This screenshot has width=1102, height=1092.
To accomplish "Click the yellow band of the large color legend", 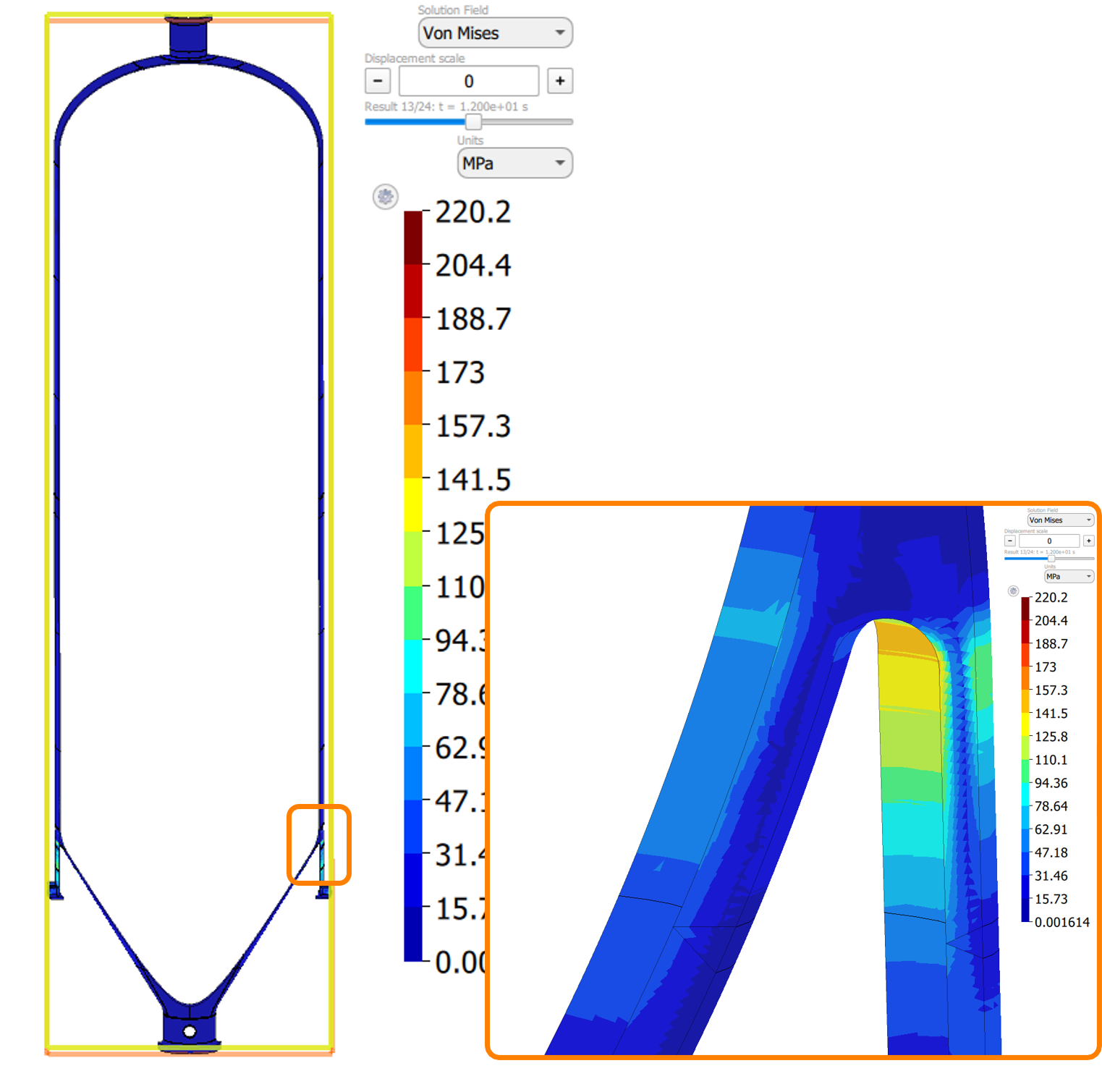I will coord(413,504).
